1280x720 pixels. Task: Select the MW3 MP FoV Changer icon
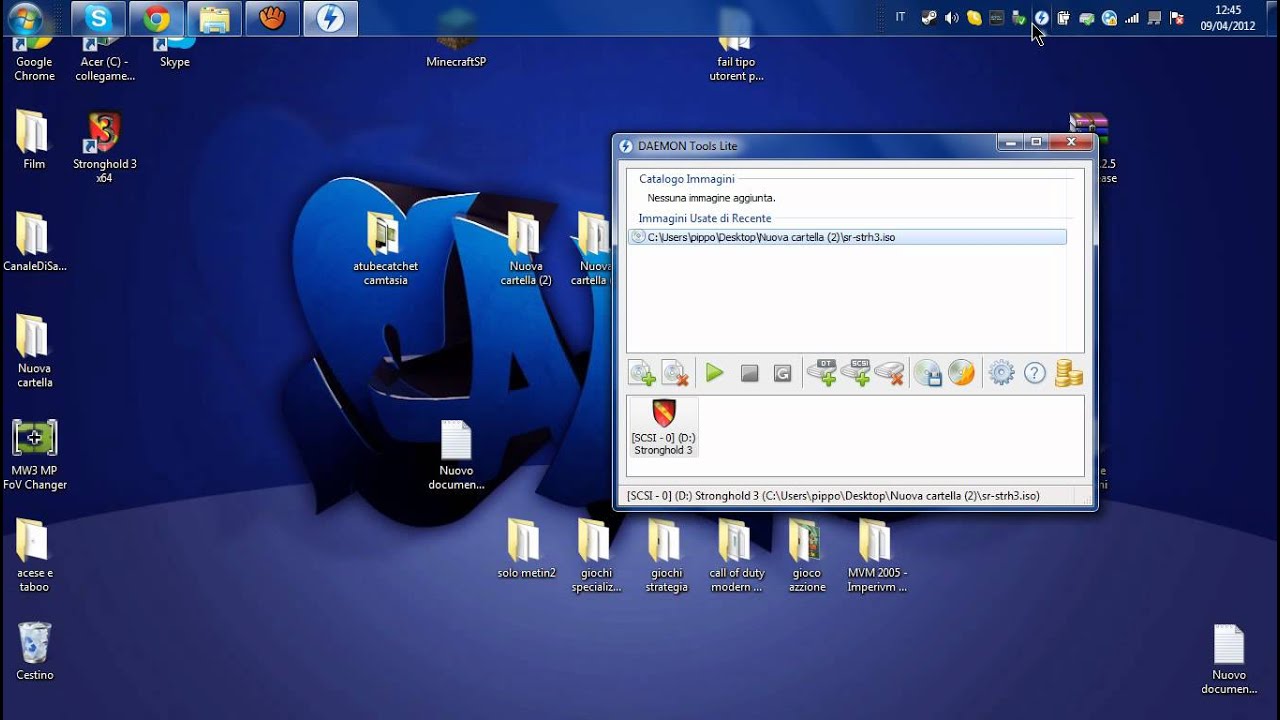point(34,455)
